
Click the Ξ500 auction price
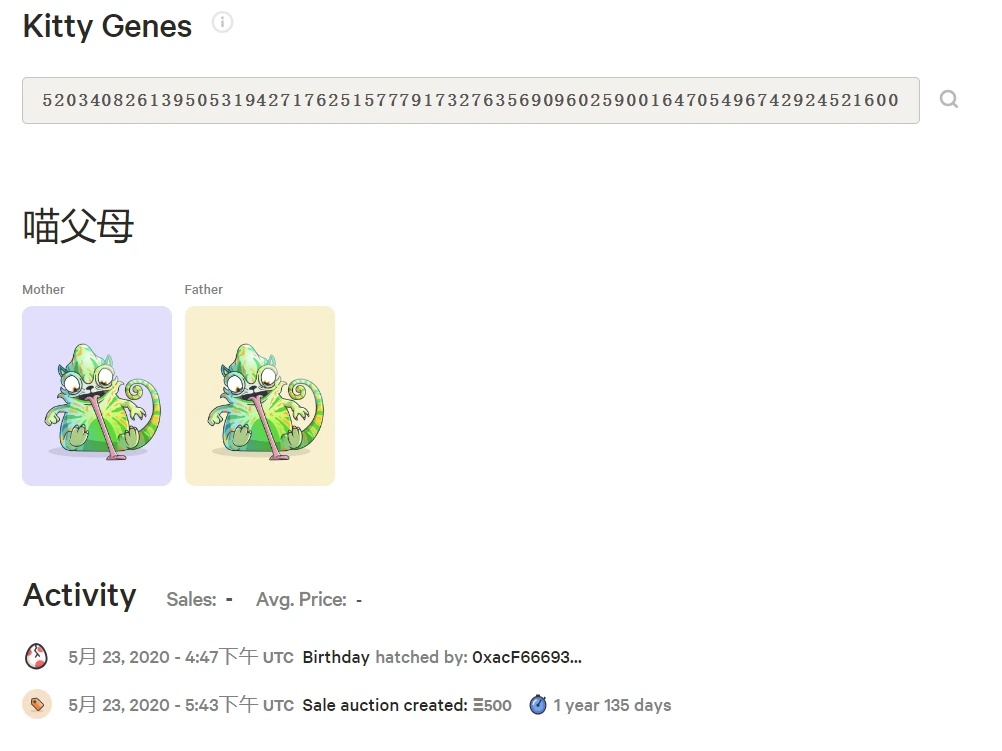[492, 705]
